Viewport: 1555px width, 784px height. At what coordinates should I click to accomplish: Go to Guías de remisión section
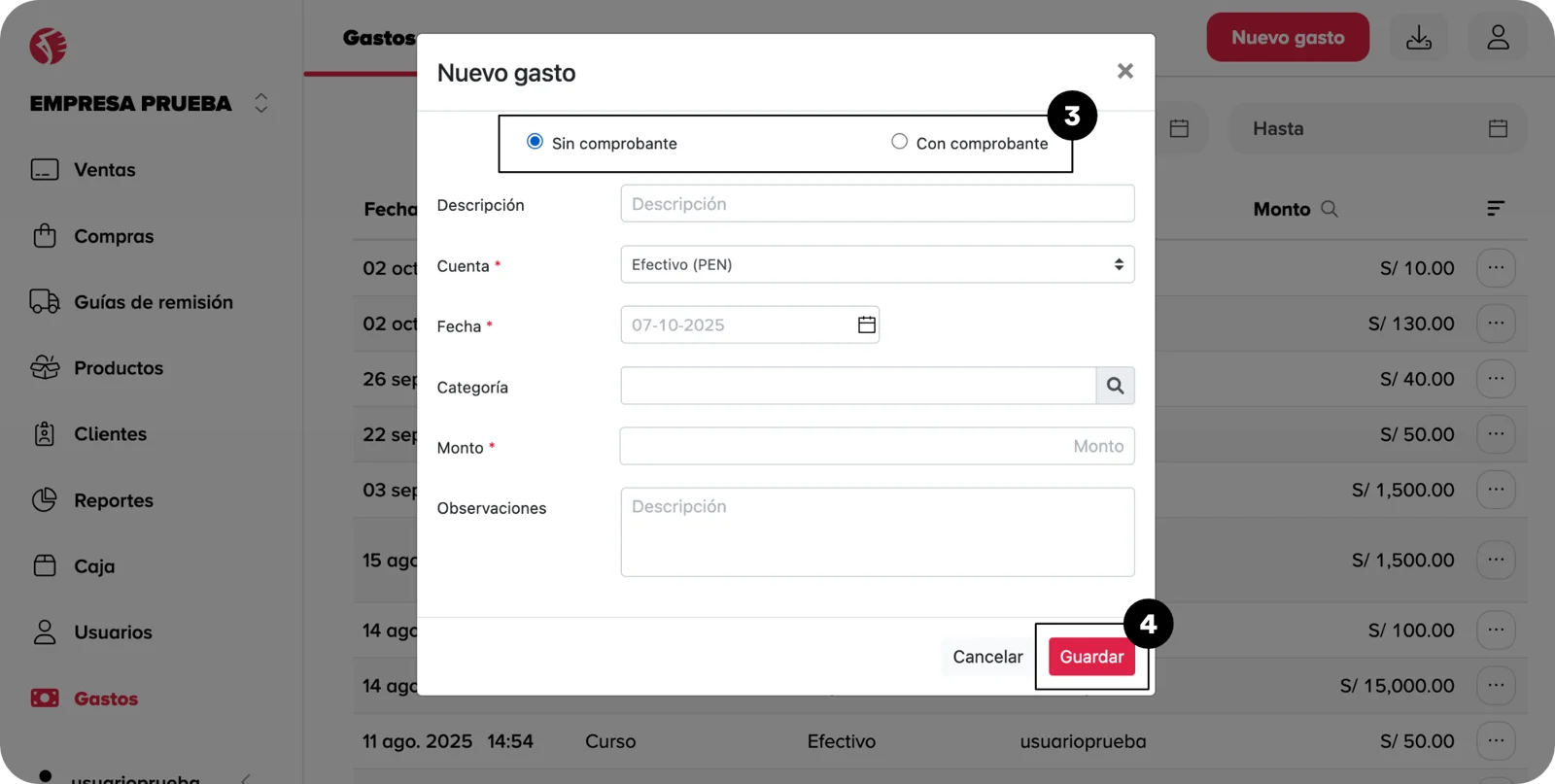tap(153, 302)
